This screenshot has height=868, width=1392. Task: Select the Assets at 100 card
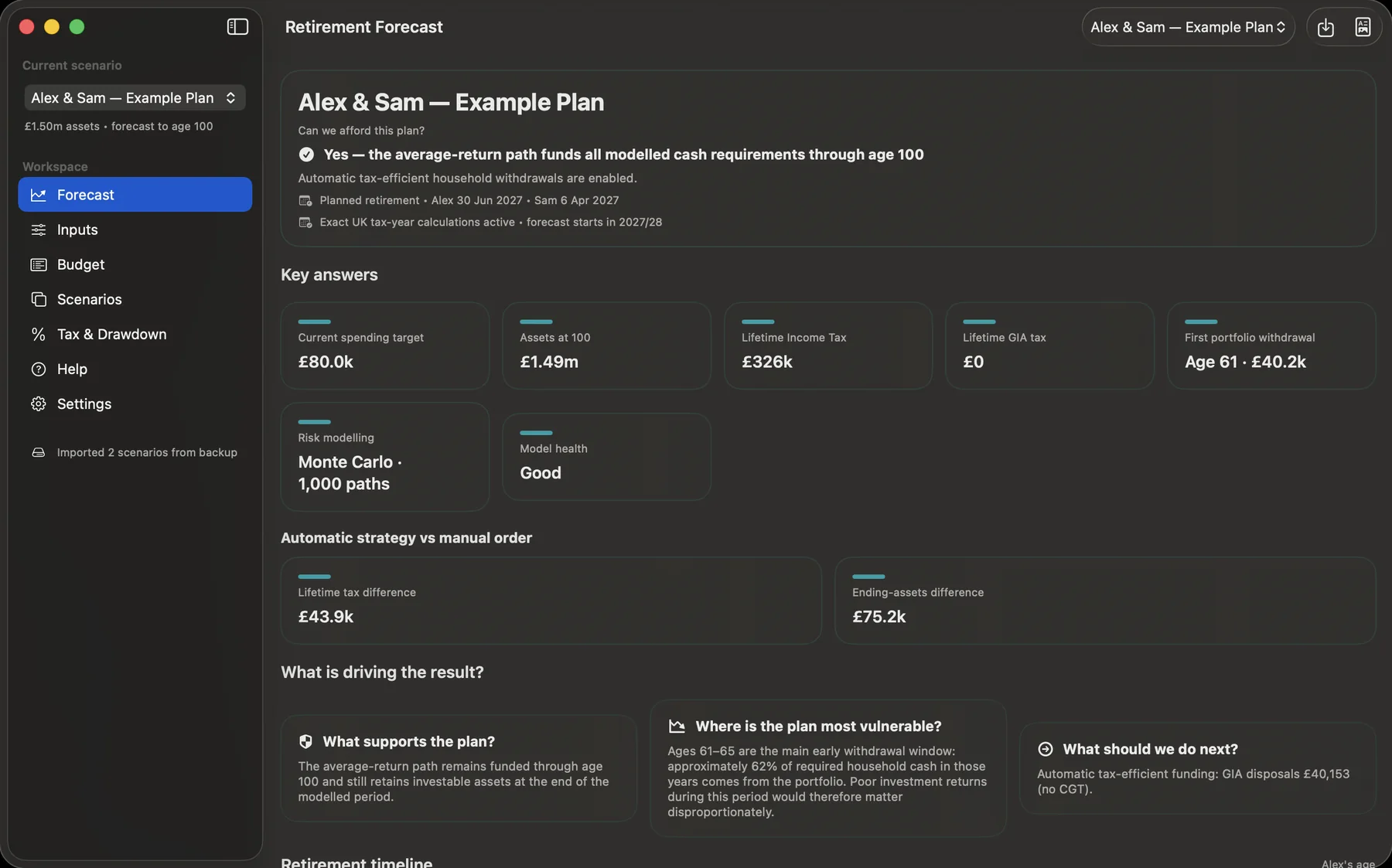(606, 345)
